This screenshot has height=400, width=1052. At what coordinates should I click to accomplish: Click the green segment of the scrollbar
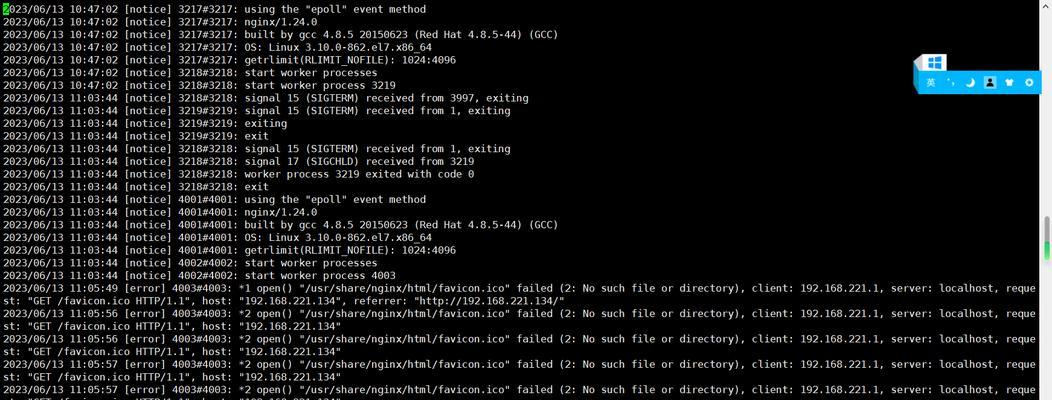click(x=1046, y=252)
